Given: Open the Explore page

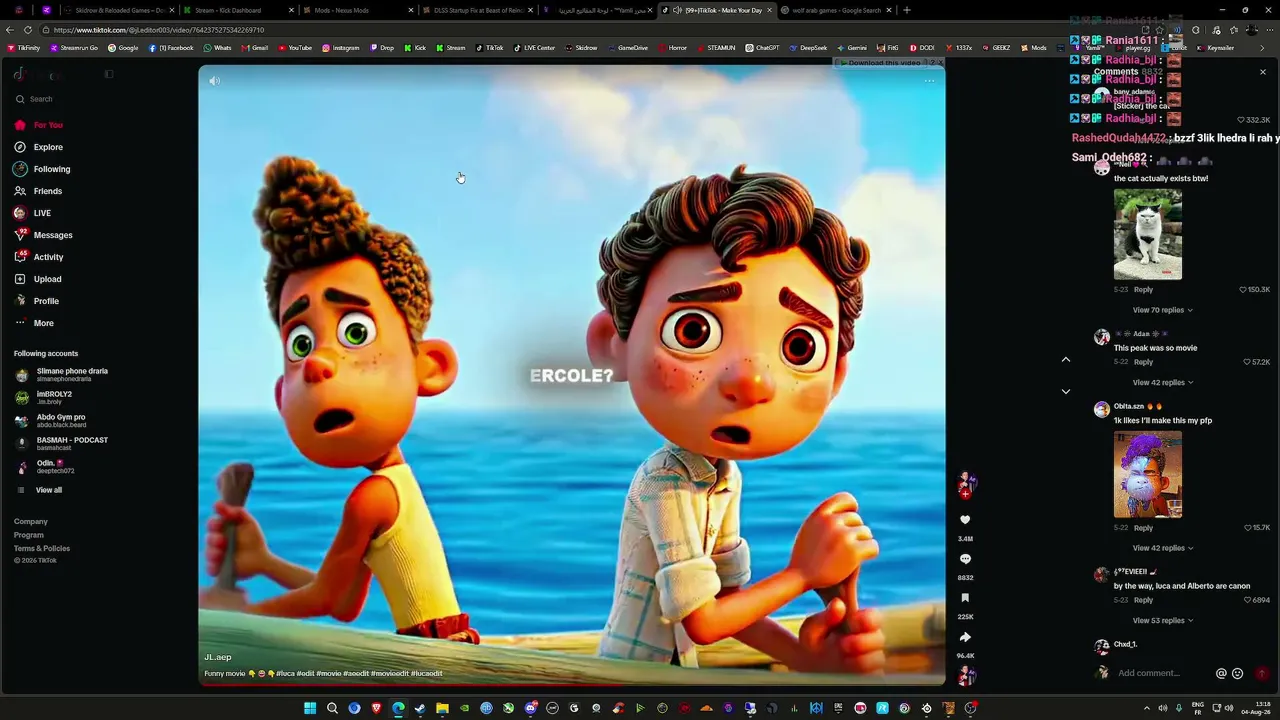Looking at the screenshot, I should pos(40,147).
